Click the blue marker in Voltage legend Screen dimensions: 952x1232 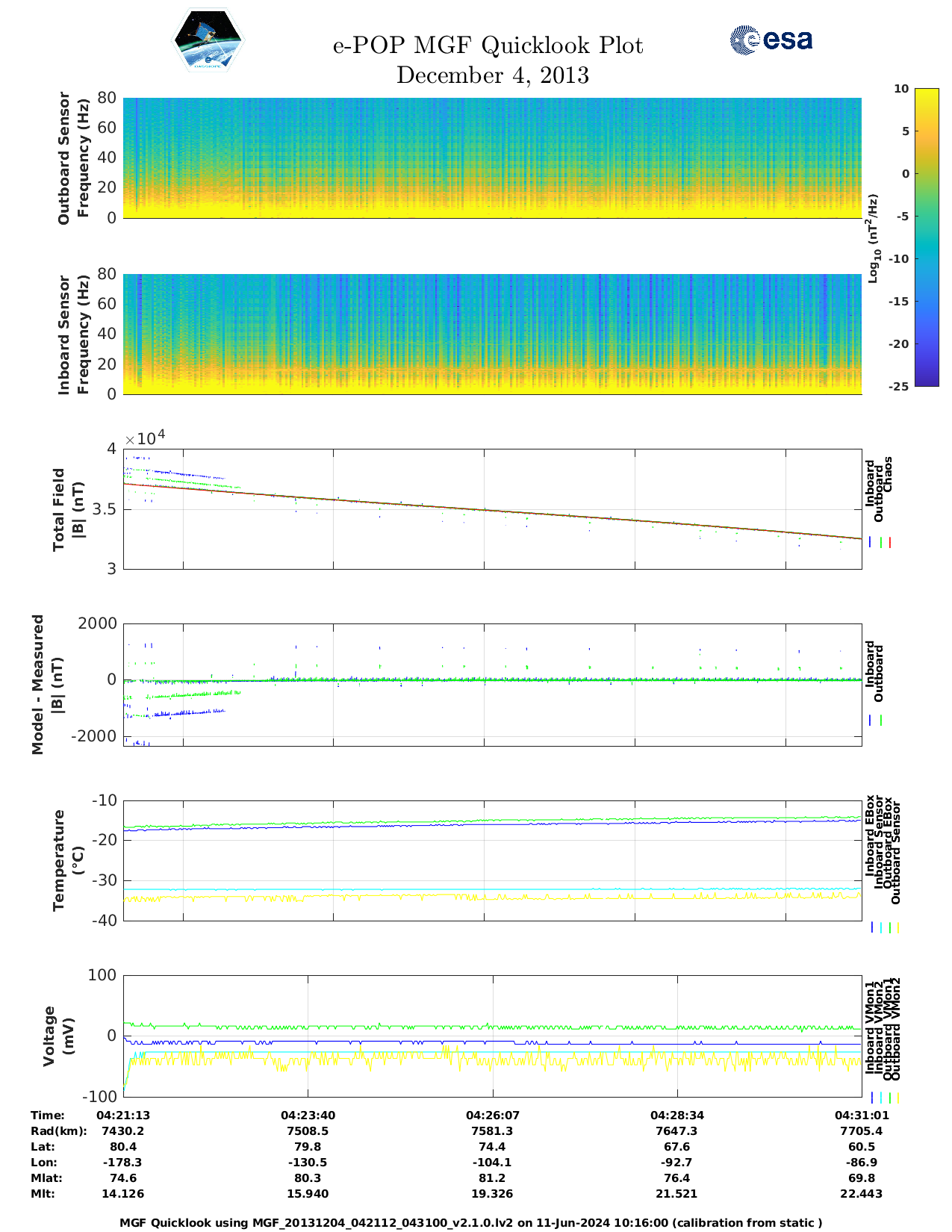872,1098
